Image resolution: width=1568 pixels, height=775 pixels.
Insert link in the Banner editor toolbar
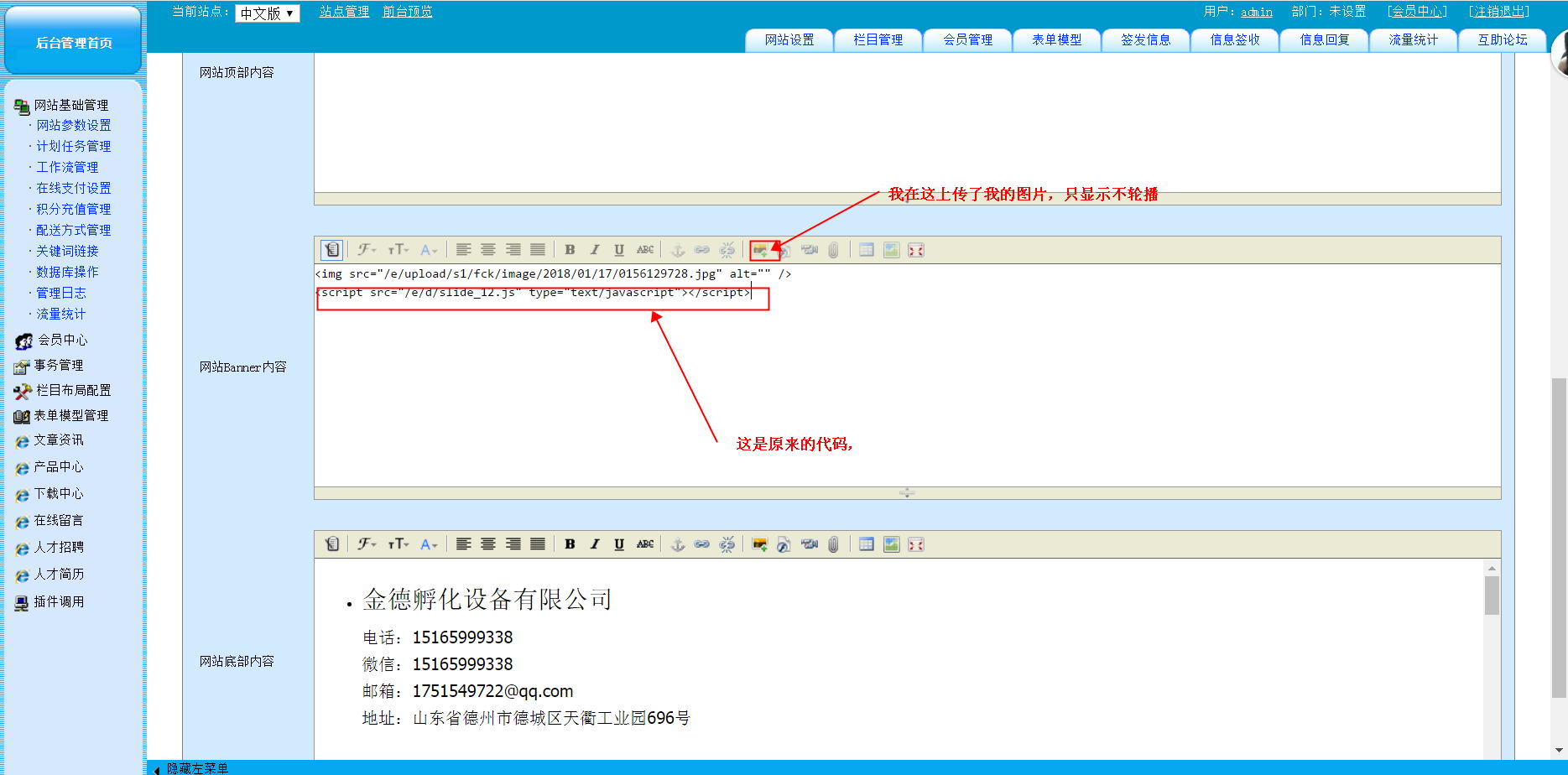pyautogui.click(x=702, y=250)
